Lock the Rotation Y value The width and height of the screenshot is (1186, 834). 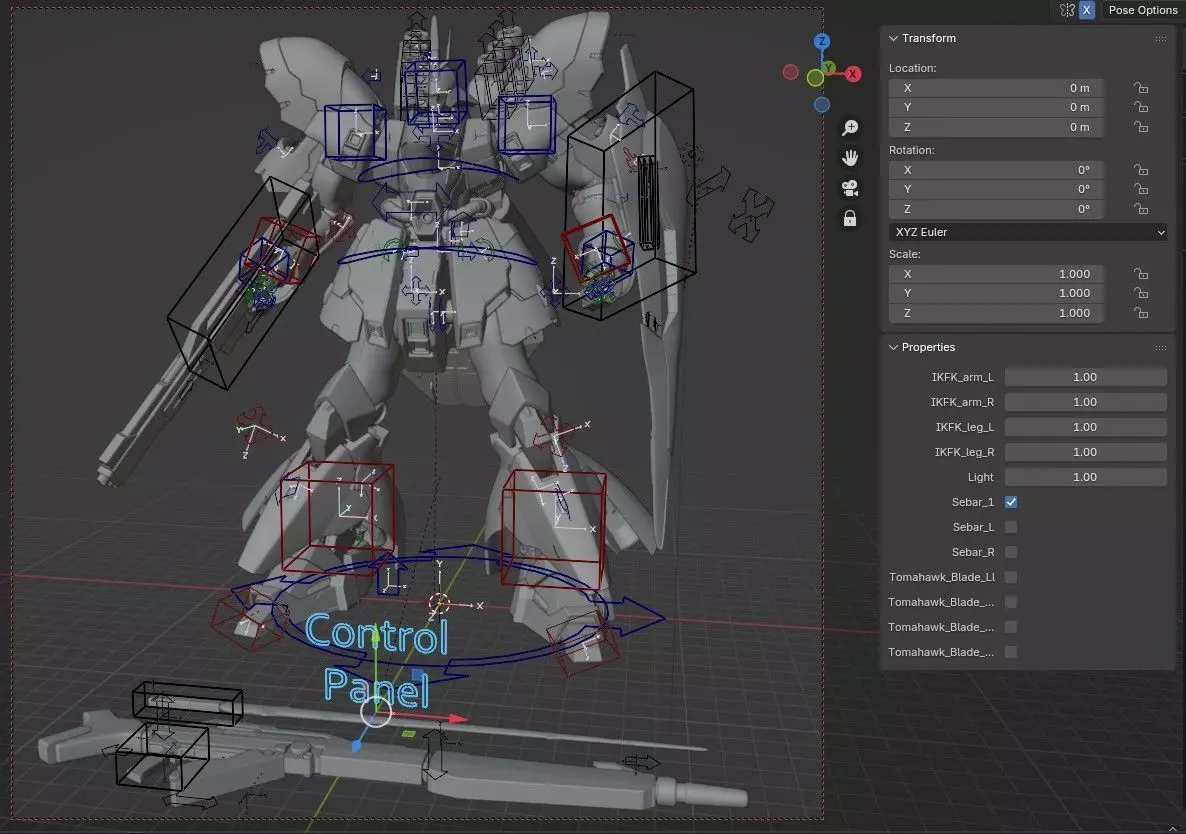[1141, 189]
